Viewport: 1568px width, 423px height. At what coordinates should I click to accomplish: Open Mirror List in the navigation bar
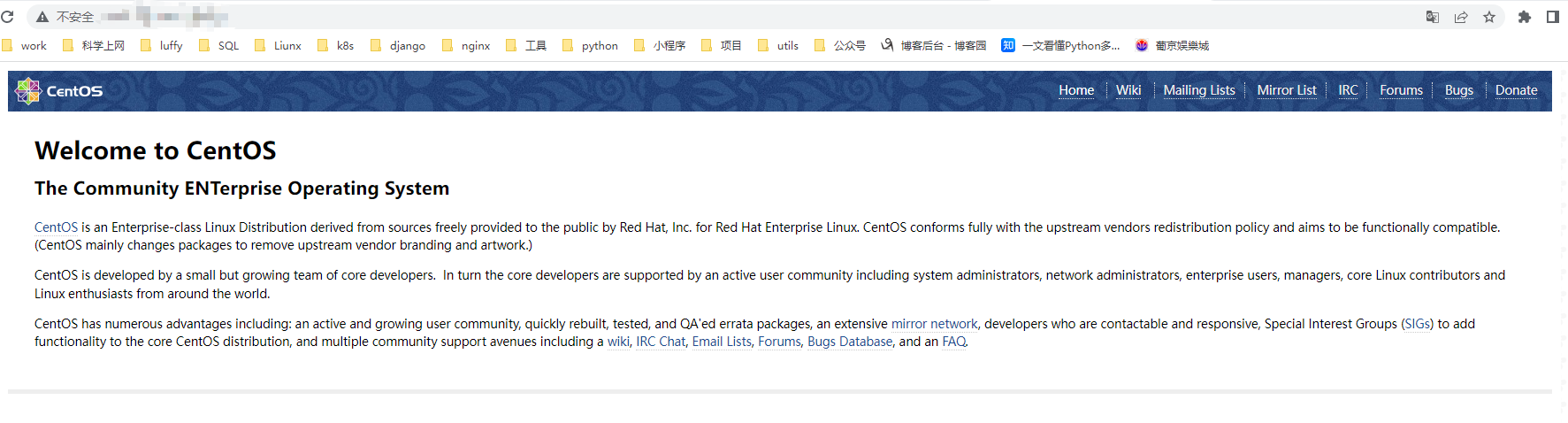pyautogui.click(x=1287, y=90)
